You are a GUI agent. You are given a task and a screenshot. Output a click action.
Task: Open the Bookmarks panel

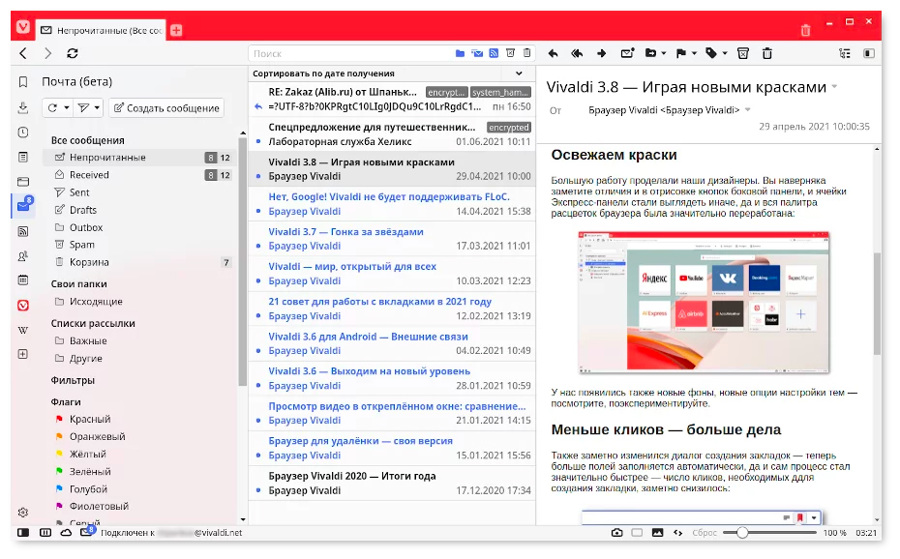tap(23, 82)
